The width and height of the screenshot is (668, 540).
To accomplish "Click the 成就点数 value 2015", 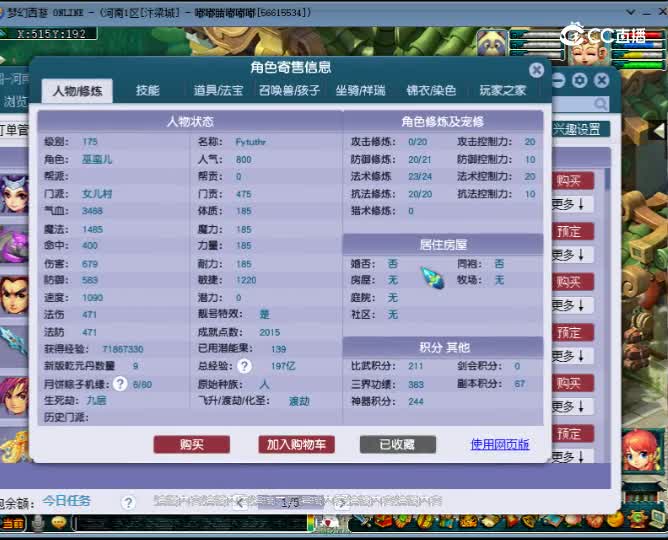I will tap(269, 332).
